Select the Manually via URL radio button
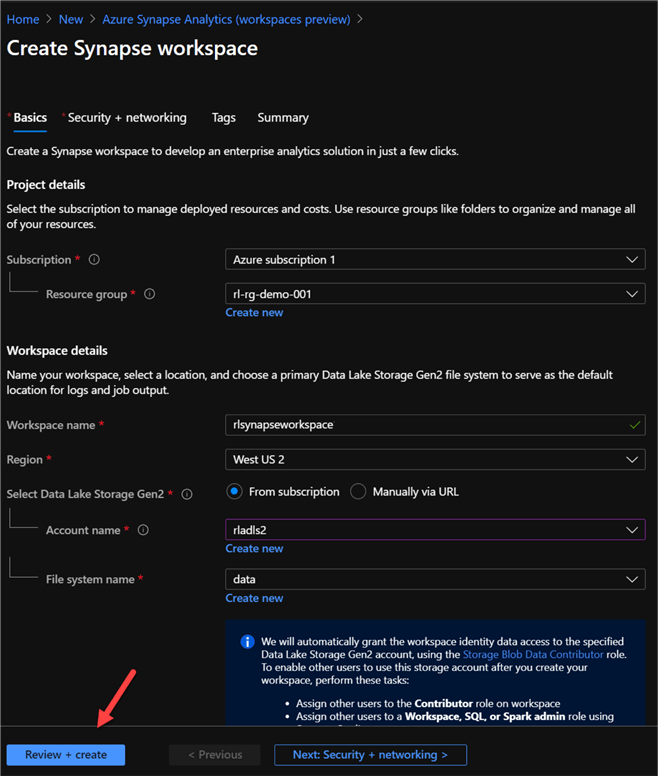This screenshot has width=658, height=776. click(x=358, y=491)
